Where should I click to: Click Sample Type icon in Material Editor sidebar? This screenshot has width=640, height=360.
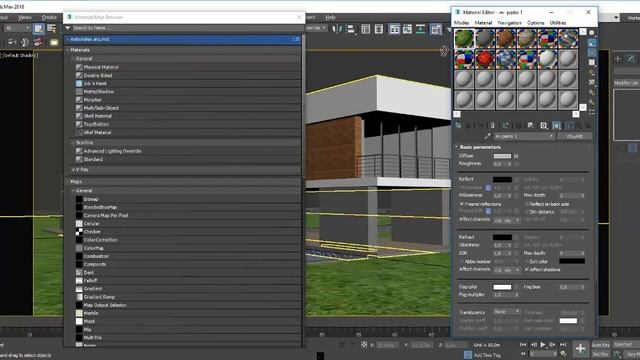pyautogui.click(x=592, y=33)
